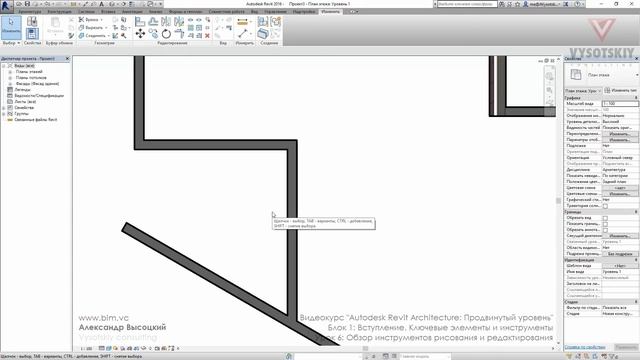Image resolution: width=640 pixels, height=360 pixels.
Task: Click the search keyword field in title bar
Action: pos(467,4)
